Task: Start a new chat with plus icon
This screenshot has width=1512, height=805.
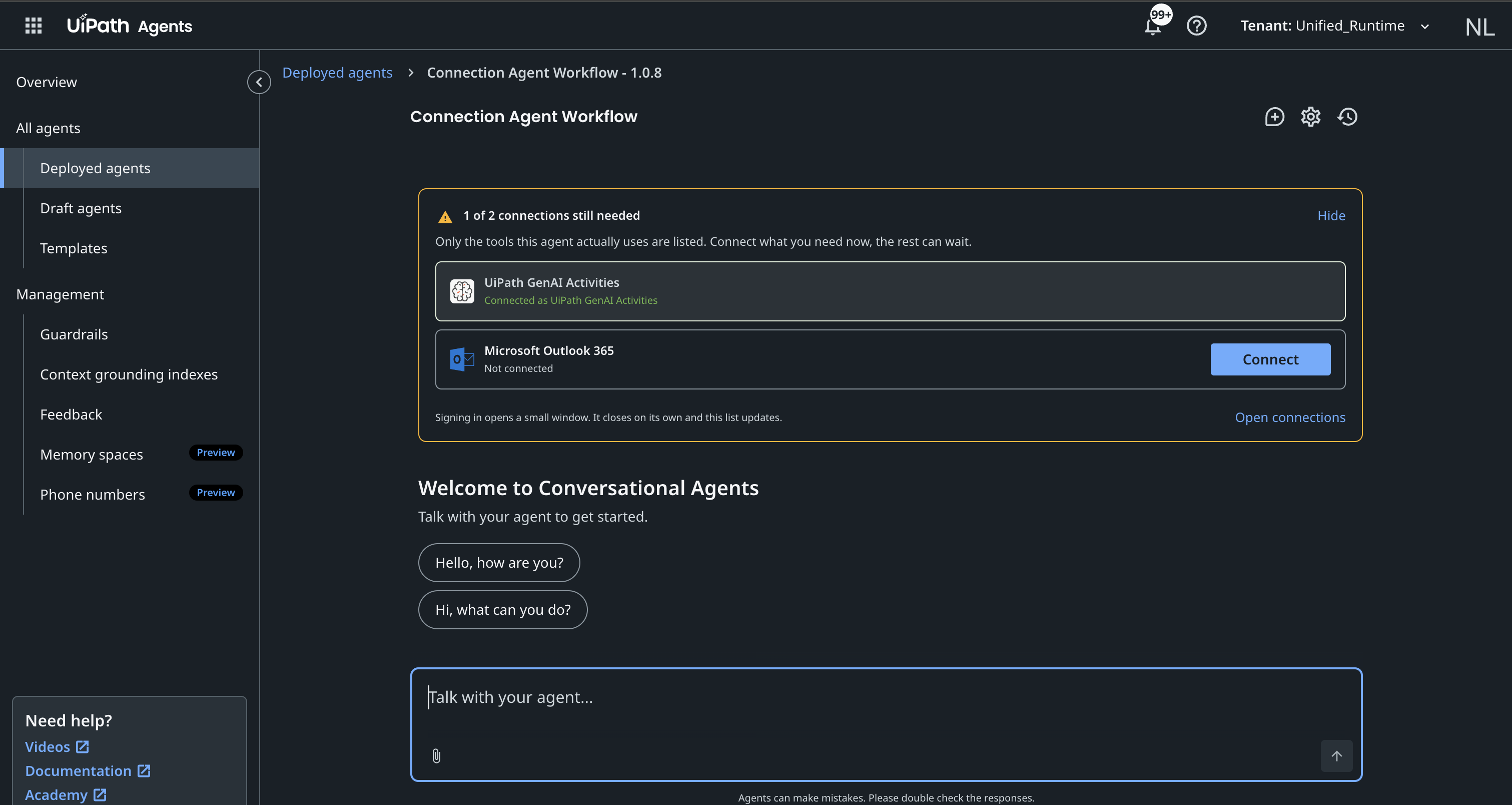Action: pyautogui.click(x=1274, y=117)
